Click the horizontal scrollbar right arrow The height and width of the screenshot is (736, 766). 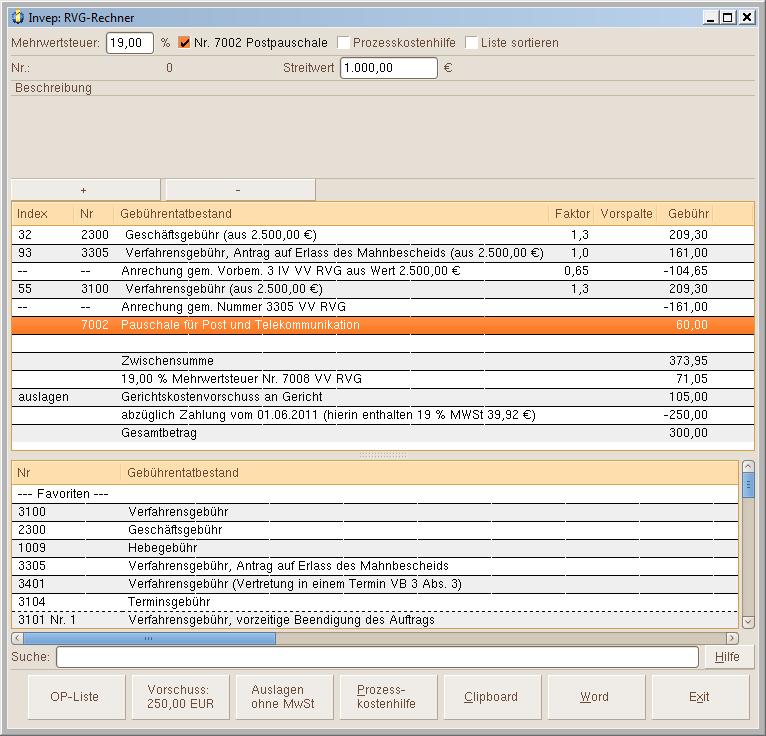point(732,638)
